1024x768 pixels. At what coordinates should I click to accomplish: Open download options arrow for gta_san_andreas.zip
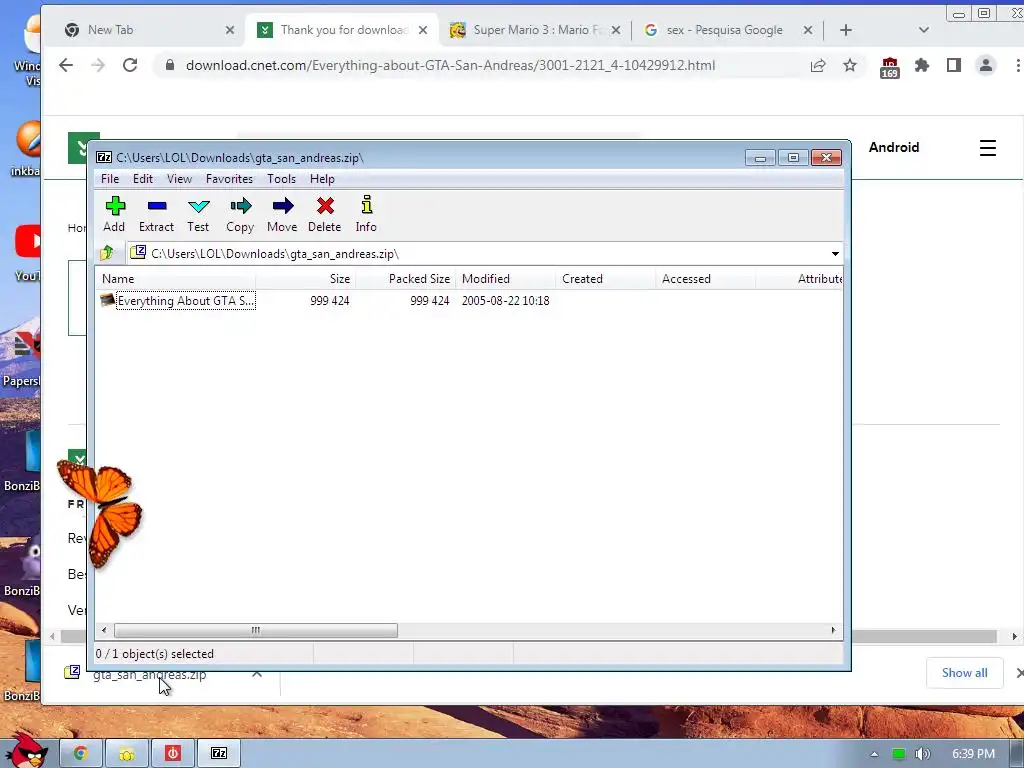tap(257, 673)
